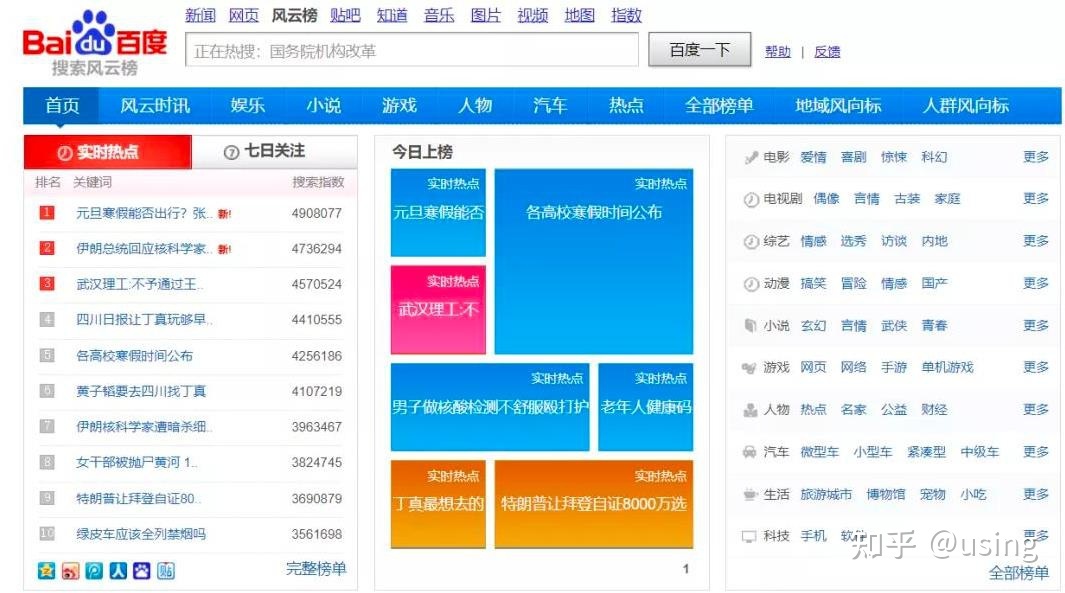Screen dimensions: 1065x593
Task: Click the 汽车 car icon
Action: click(x=749, y=452)
